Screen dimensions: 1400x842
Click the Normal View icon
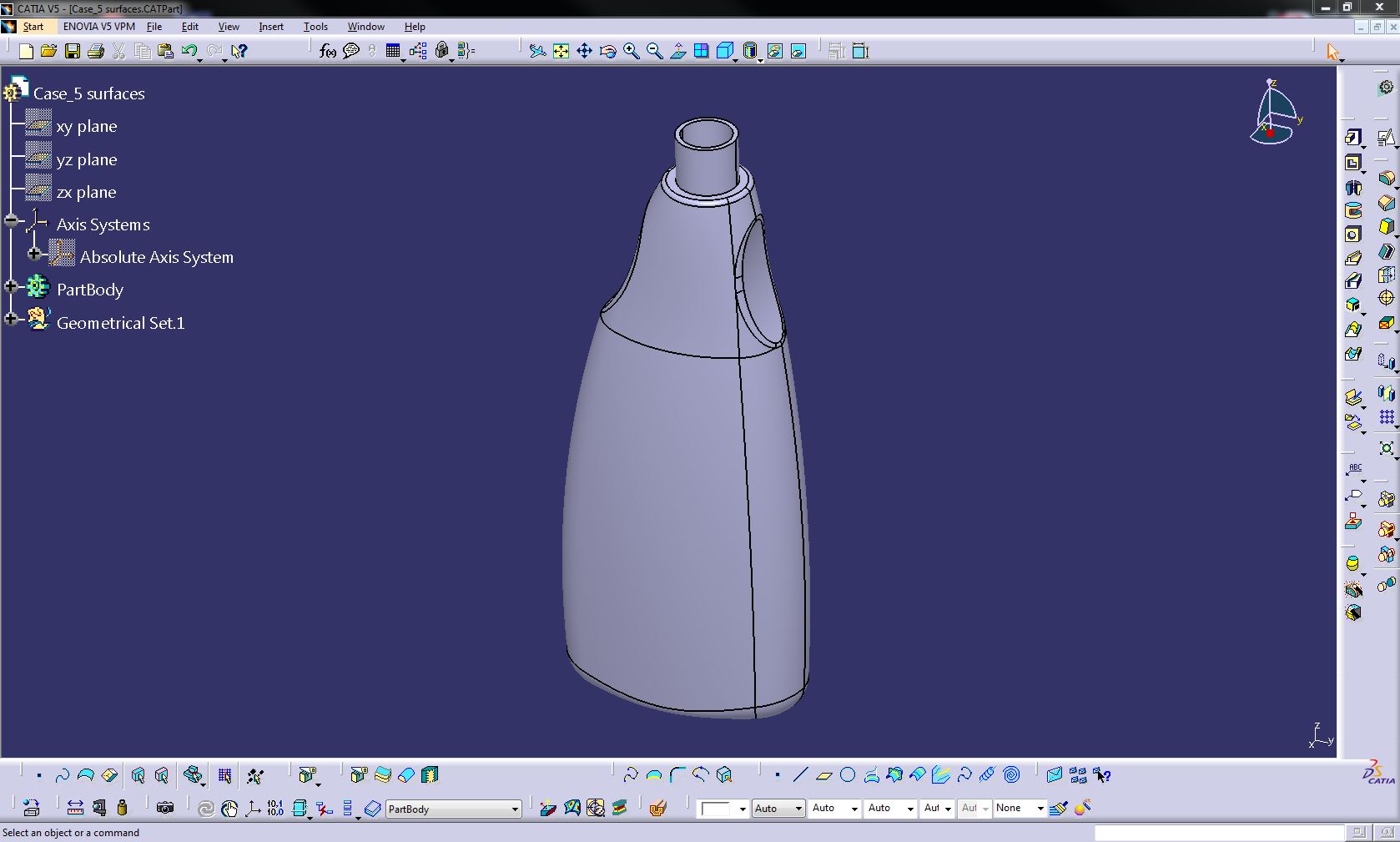pos(678,52)
